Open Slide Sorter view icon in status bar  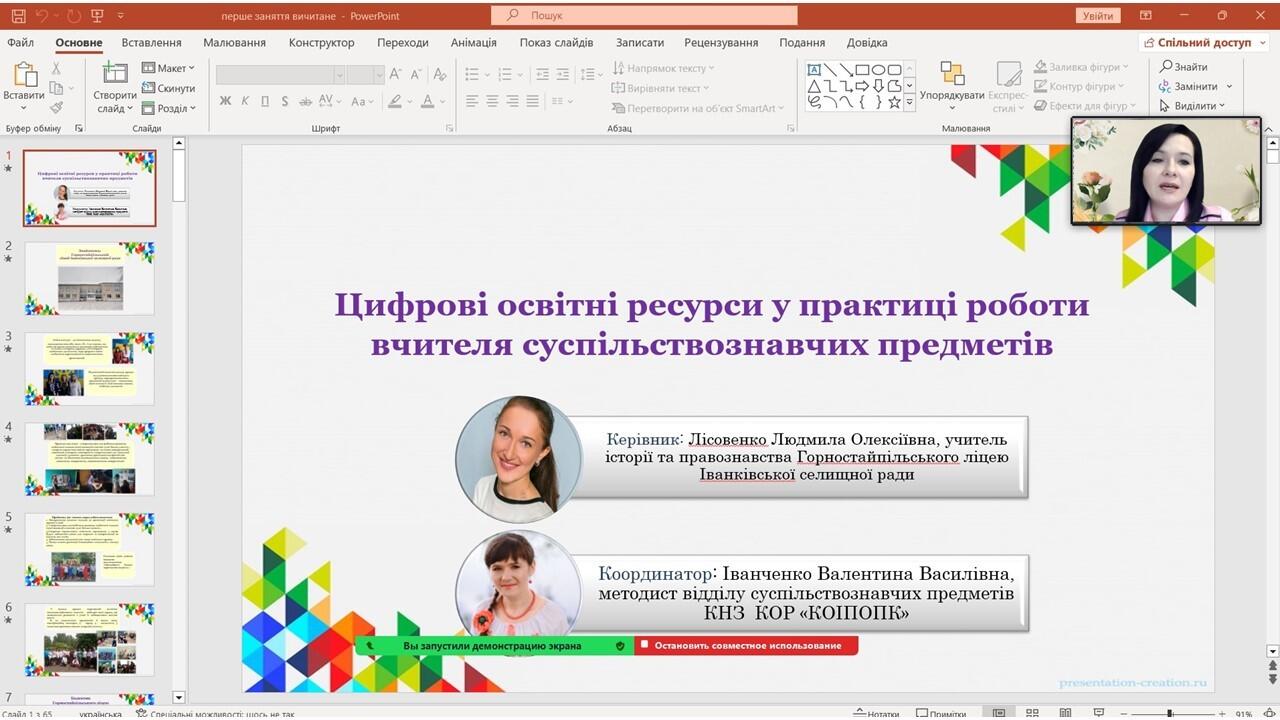coord(1034,713)
